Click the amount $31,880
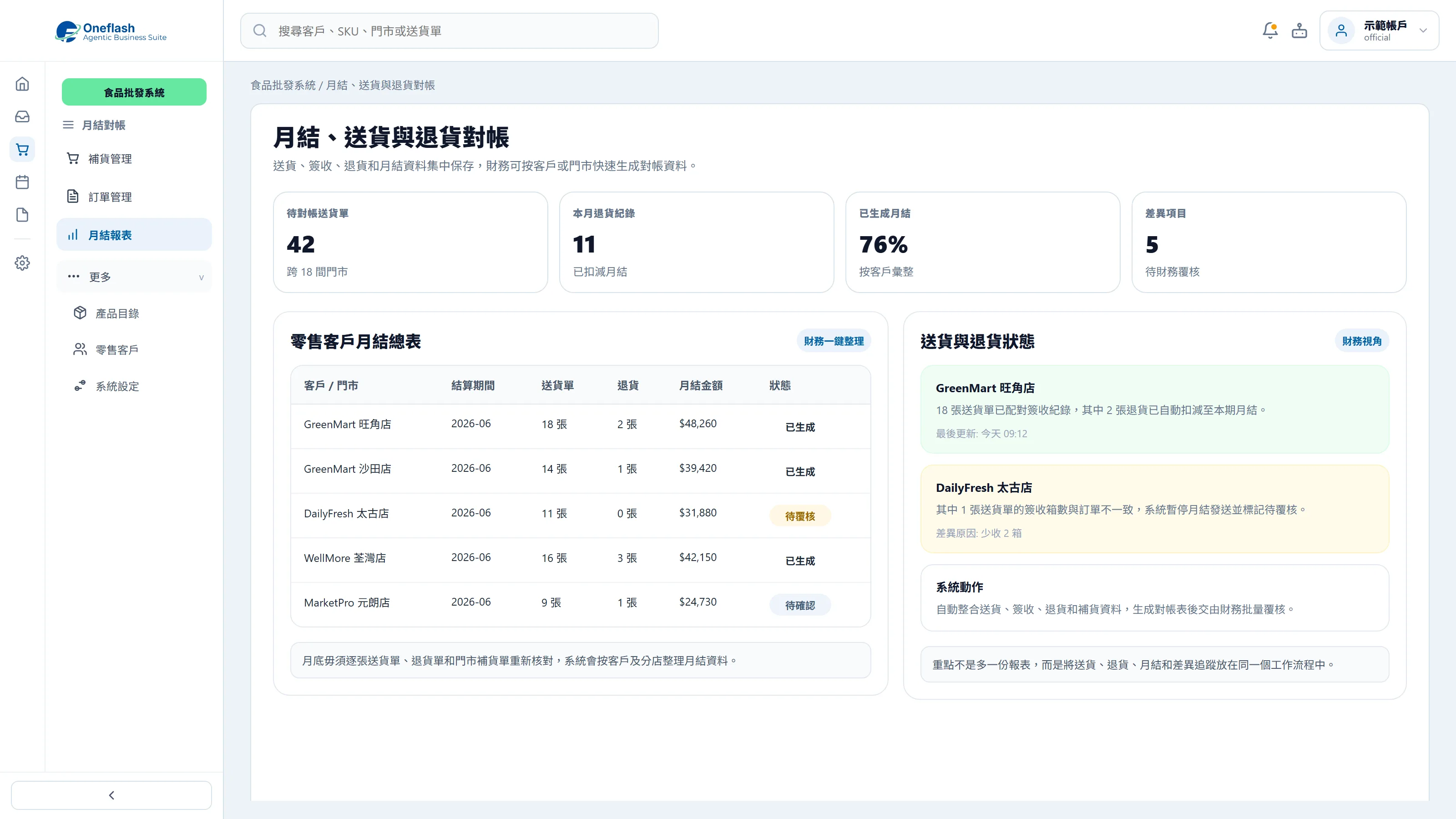This screenshot has height=819, width=1456. click(x=698, y=513)
